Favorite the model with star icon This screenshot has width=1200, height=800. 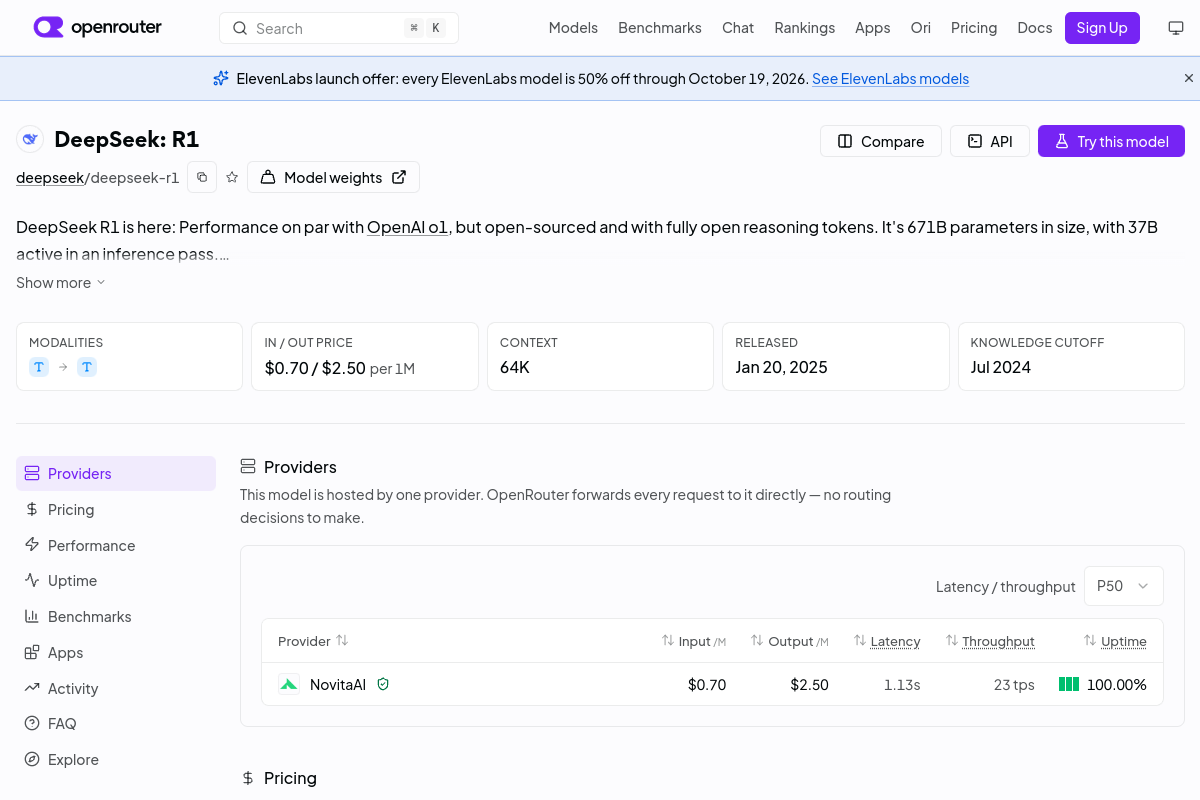click(232, 177)
